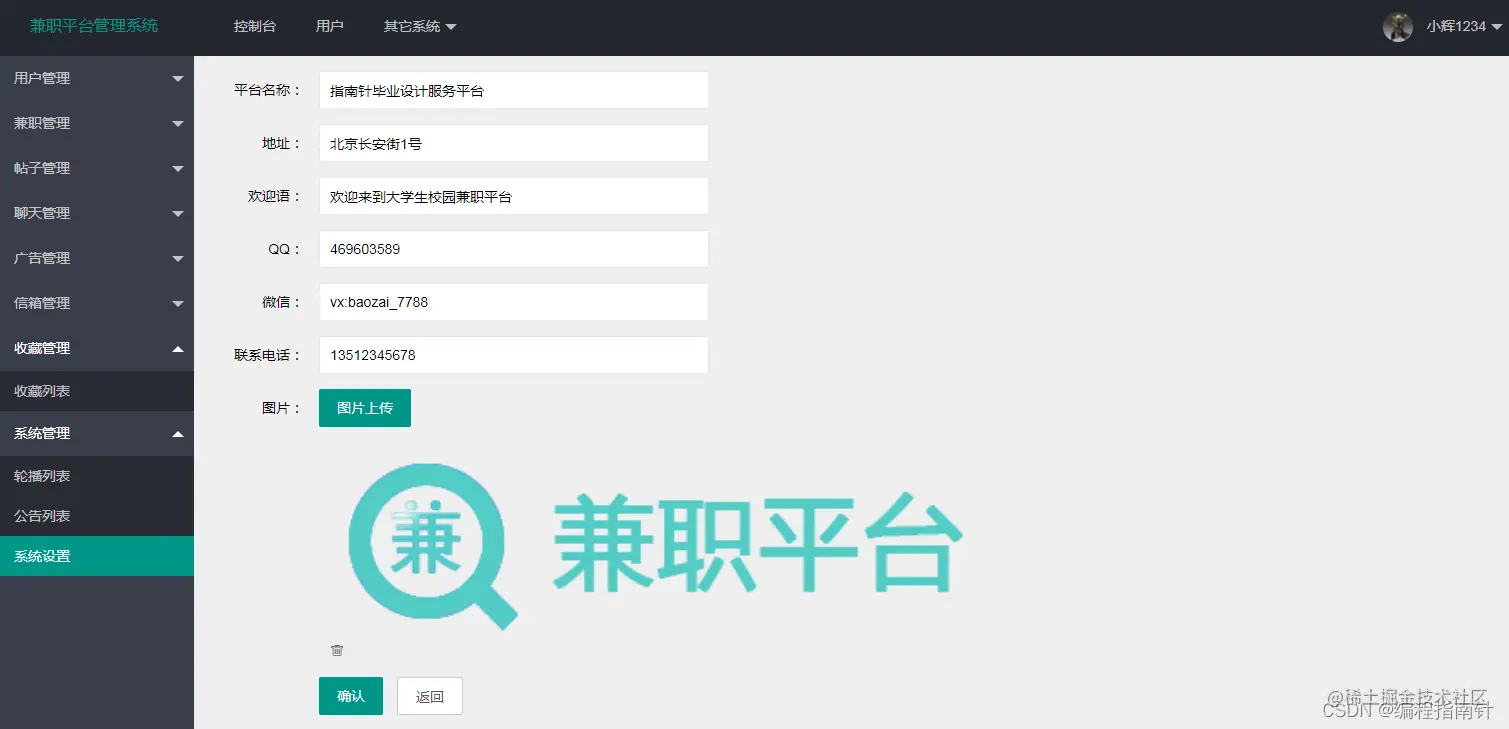Screen dimensions: 1509x729
Task: Focus the 欢迎语 input field
Action: pyautogui.click(x=514, y=196)
